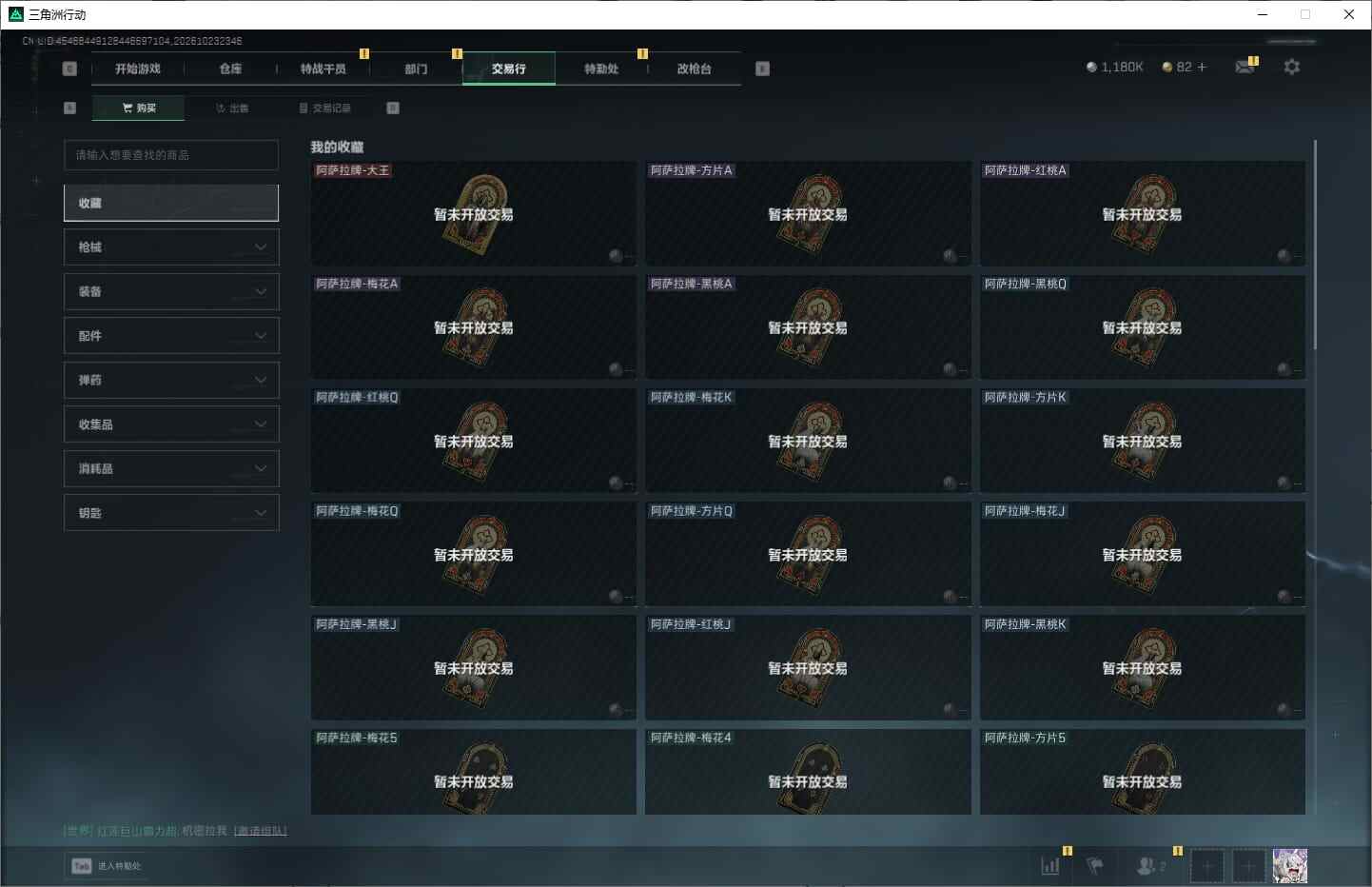
Task: Click the Tab 进入特勤处 button
Action: (x=106, y=866)
